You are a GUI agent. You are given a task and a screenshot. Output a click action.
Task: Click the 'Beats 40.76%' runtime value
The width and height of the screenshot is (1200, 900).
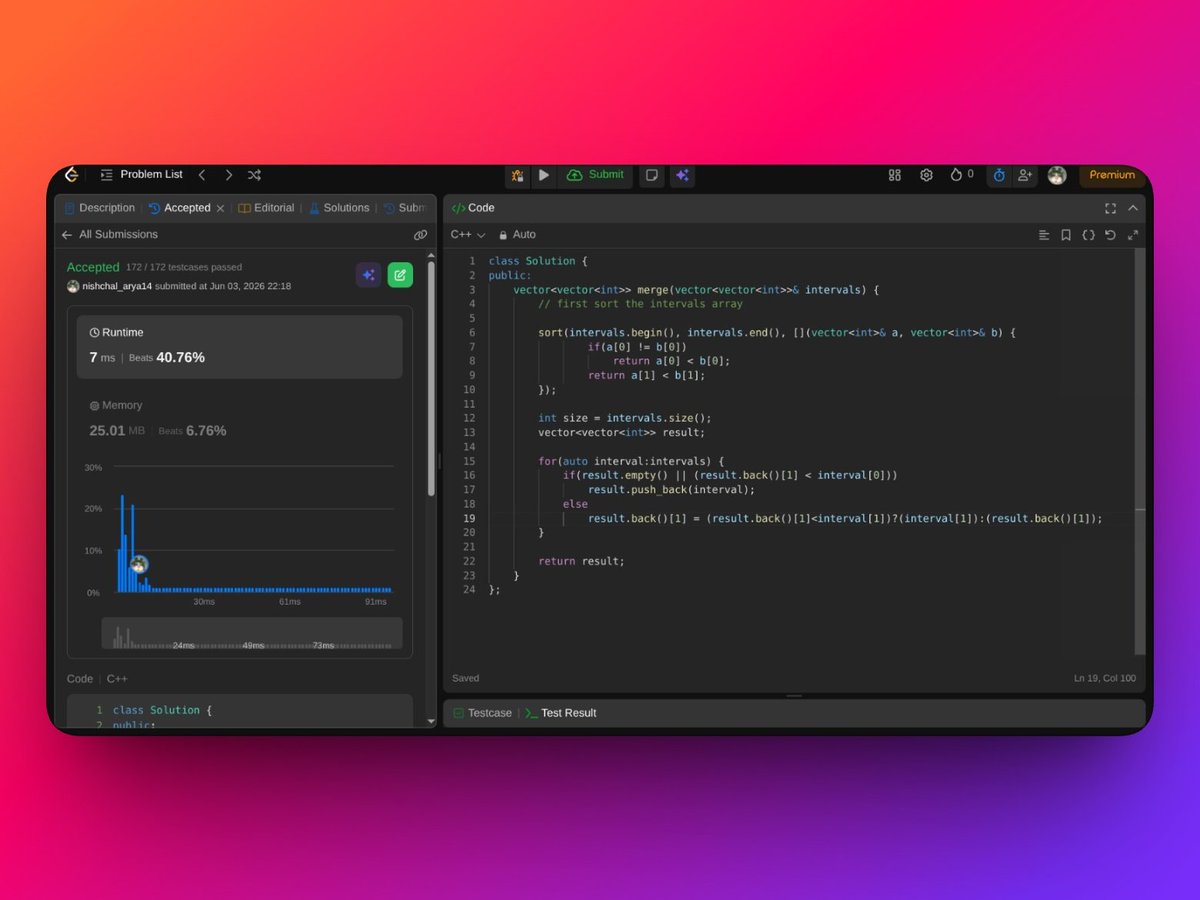coord(167,357)
